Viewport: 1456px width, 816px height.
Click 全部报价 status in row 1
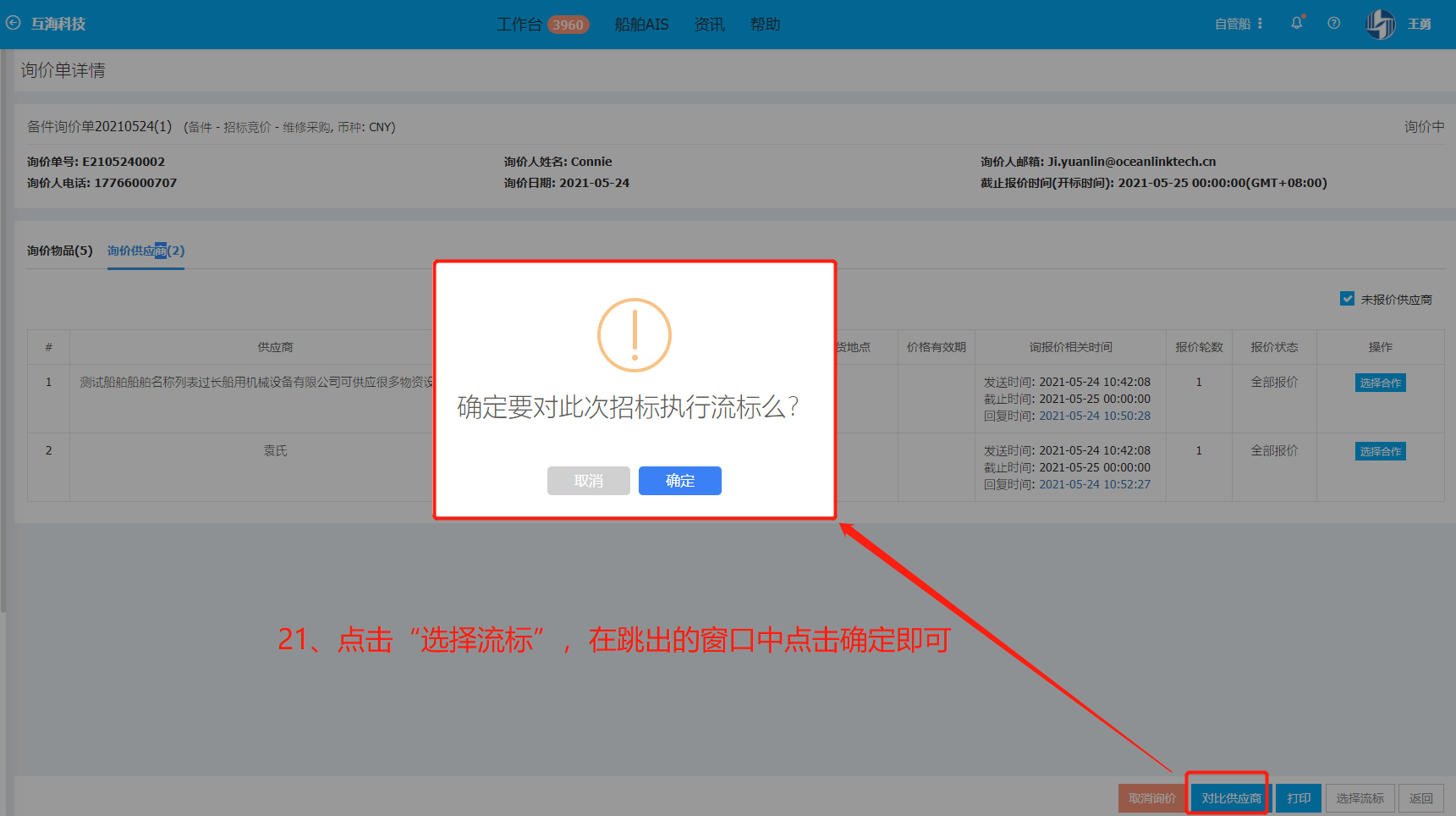coord(1274,383)
